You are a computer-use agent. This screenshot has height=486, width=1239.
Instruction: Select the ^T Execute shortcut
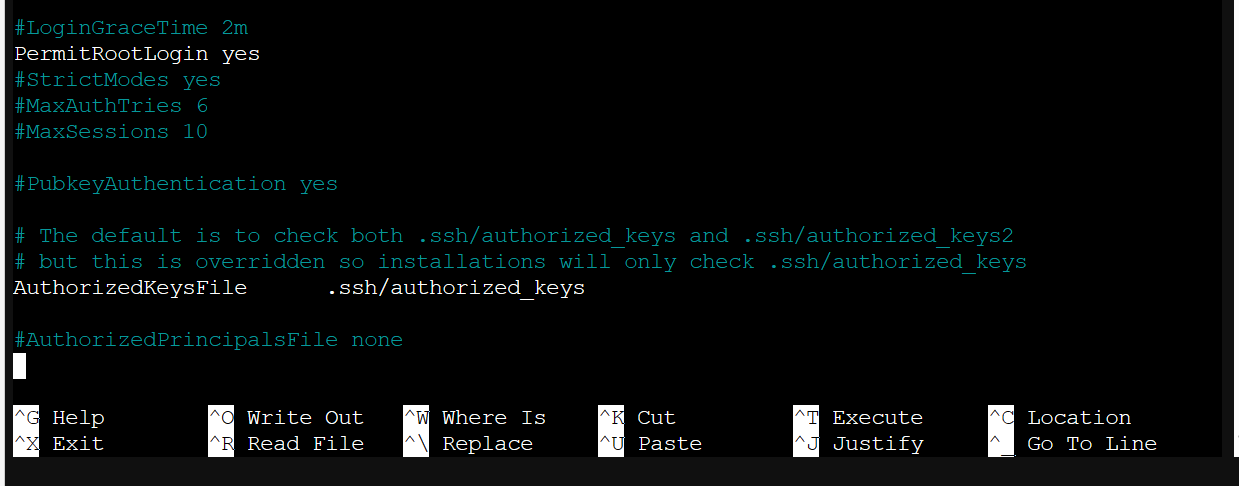click(859, 418)
